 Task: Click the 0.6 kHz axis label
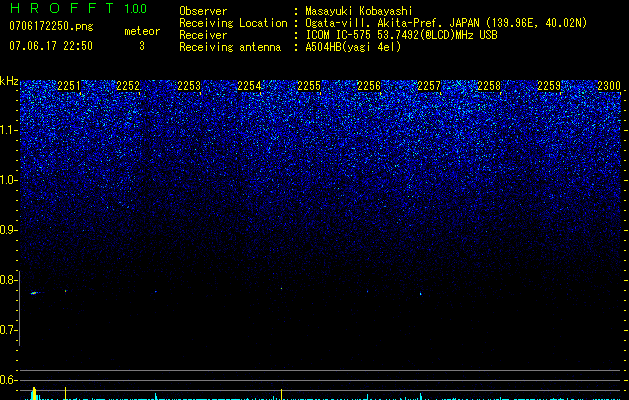(9, 380)
